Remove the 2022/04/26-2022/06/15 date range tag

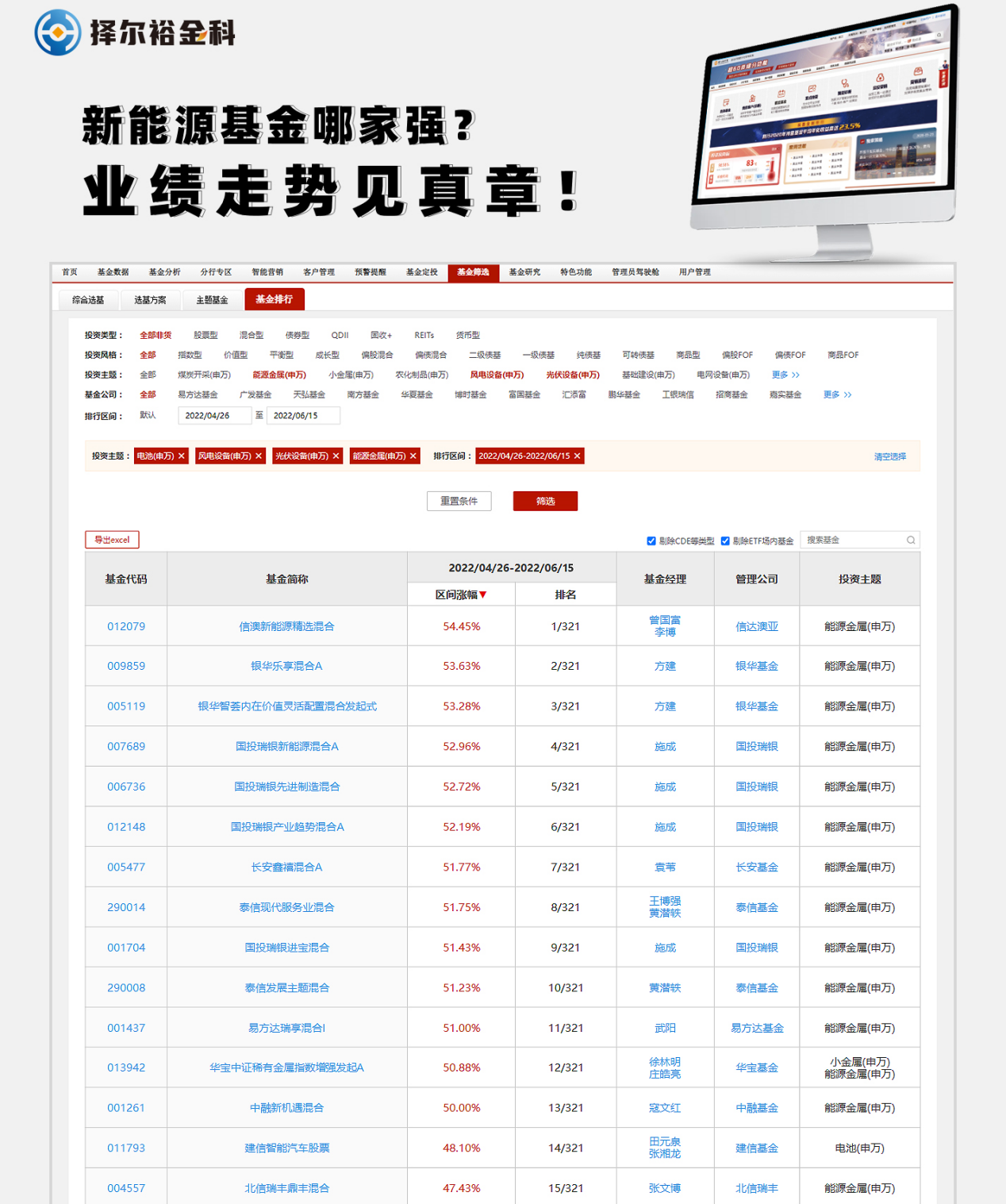point(578,456)
